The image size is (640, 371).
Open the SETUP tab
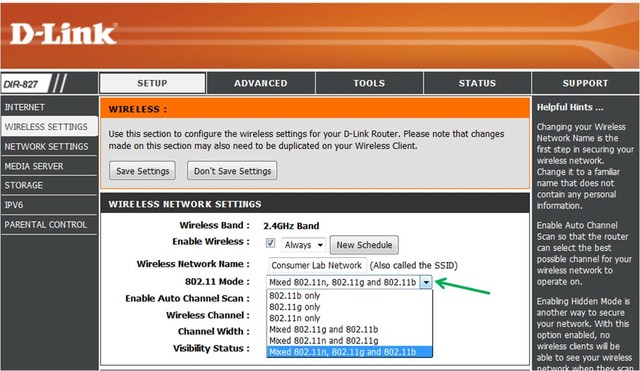[x=152, y=83]
